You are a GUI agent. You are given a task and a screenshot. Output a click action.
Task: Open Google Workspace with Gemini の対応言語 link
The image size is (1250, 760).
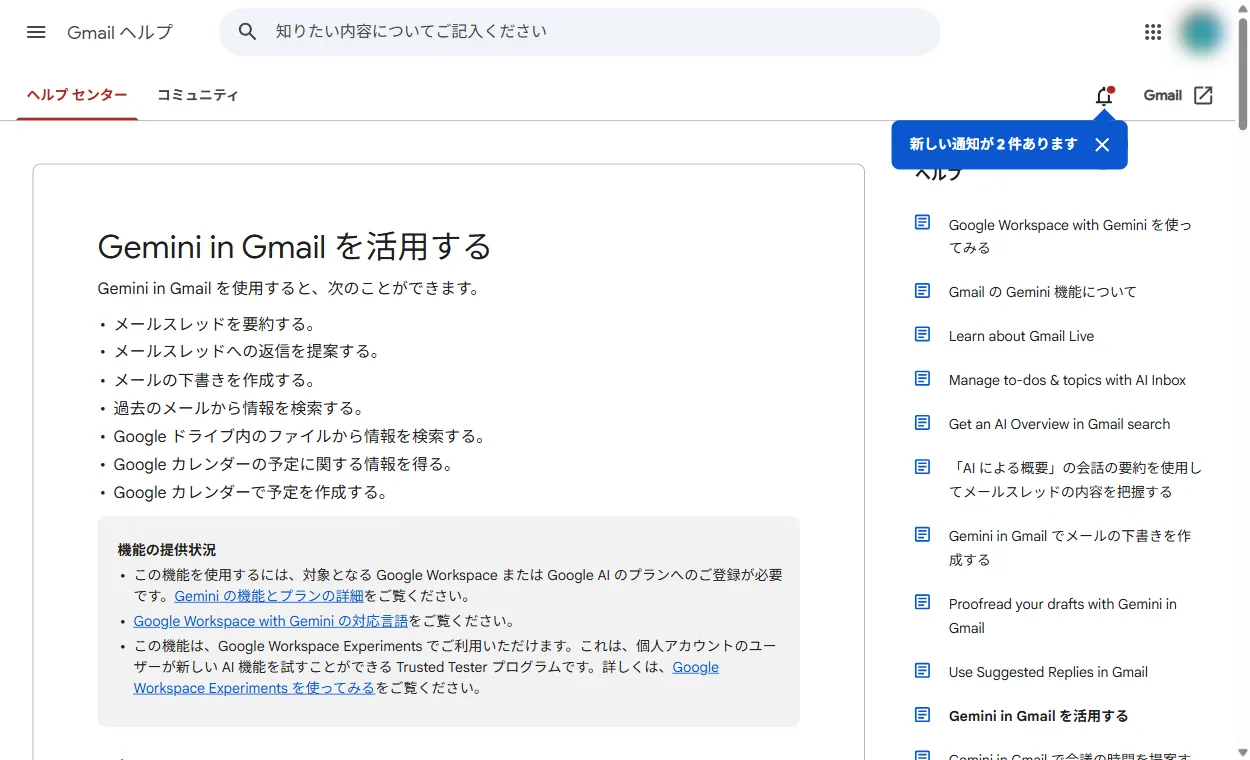271,621
